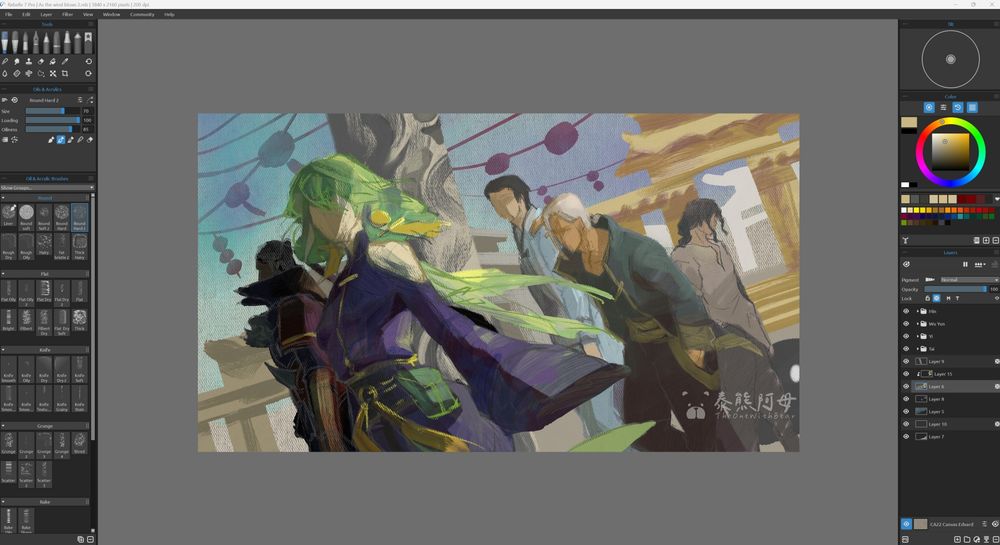This screenshot has height=545, width=1000.
Task: Collapse the Rake brush group
Action: click(x=3, y=502)
